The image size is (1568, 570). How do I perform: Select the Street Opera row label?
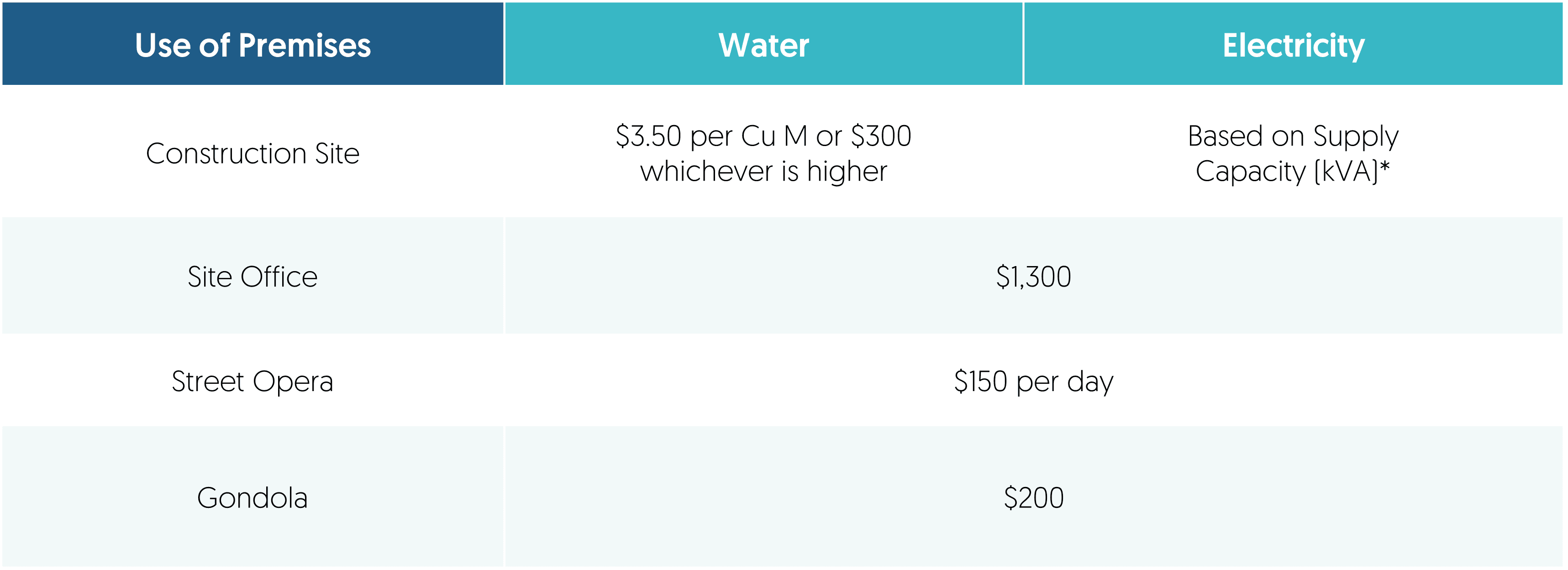253,382
